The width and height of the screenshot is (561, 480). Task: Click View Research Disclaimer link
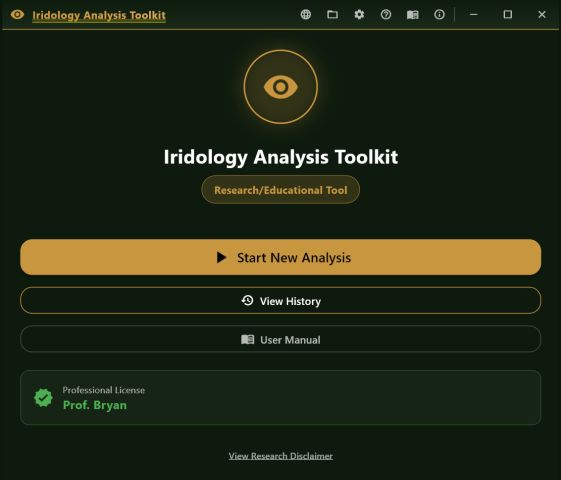click(281, 456)
